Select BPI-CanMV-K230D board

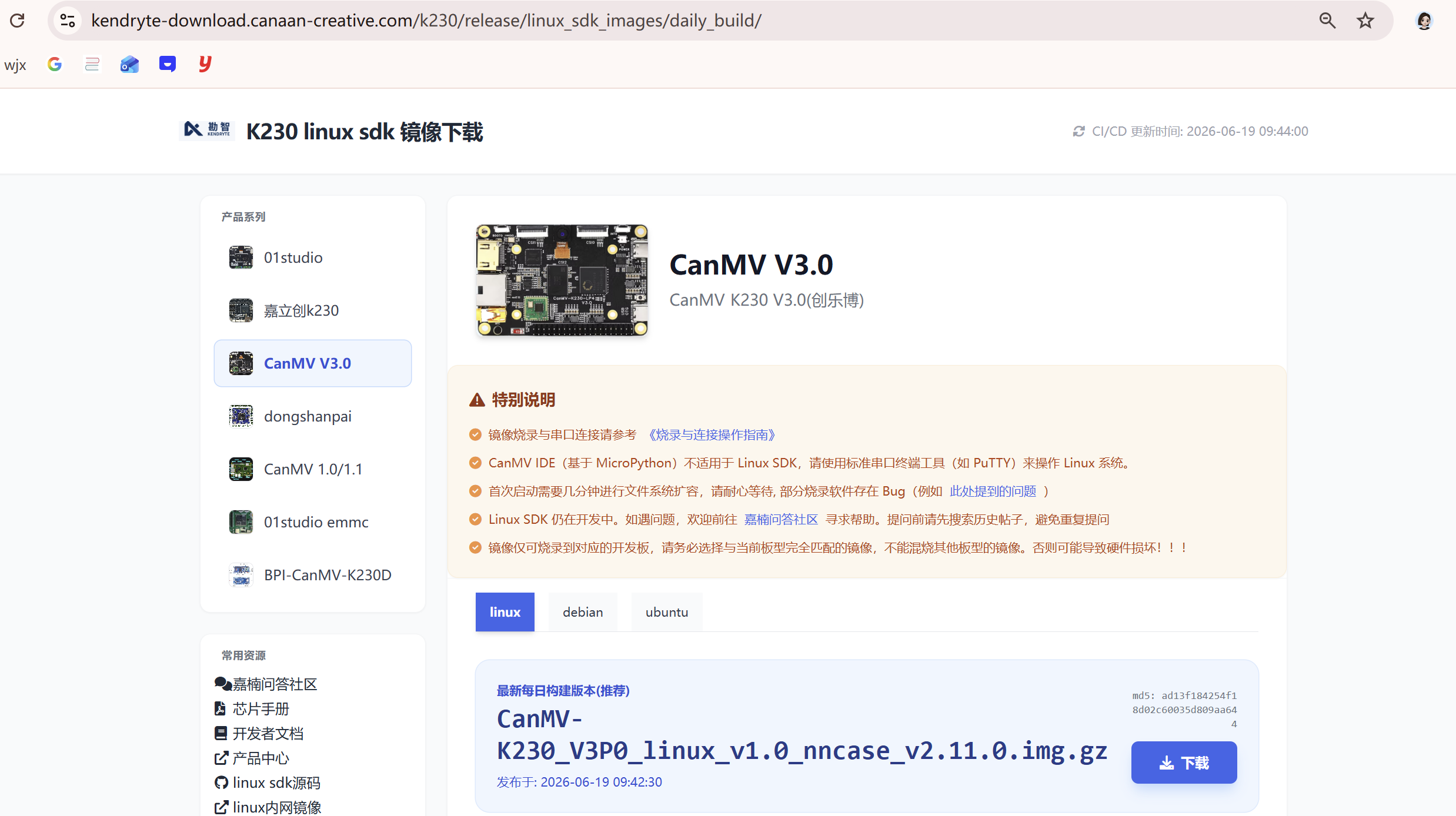pos(312,575)
